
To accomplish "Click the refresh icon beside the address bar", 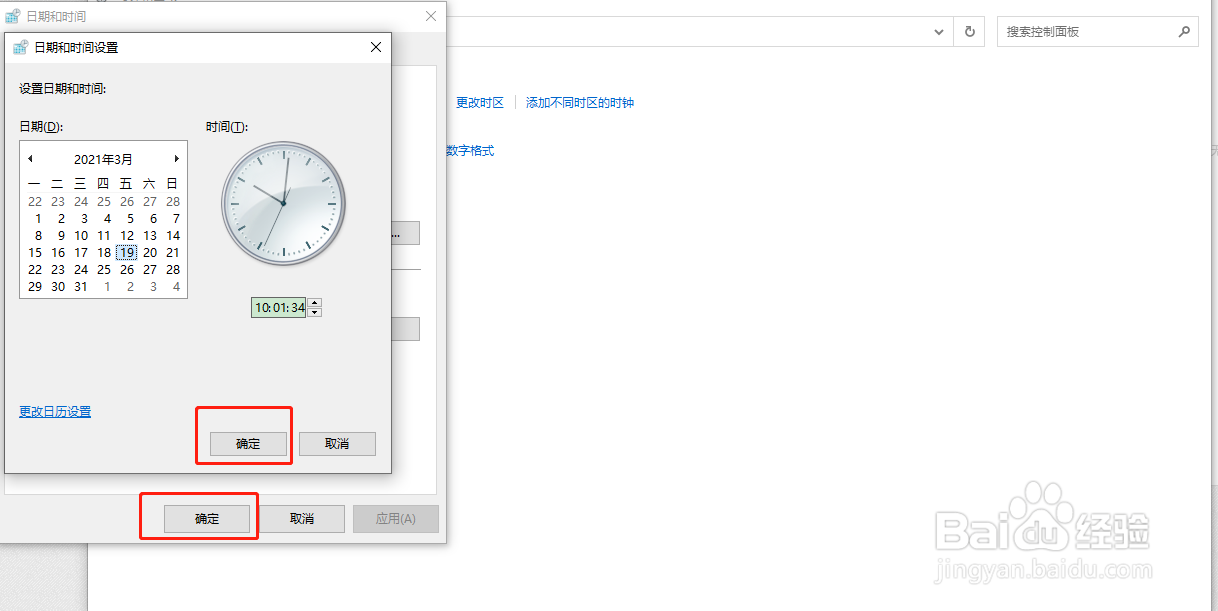I will click(x=968, y=31).
